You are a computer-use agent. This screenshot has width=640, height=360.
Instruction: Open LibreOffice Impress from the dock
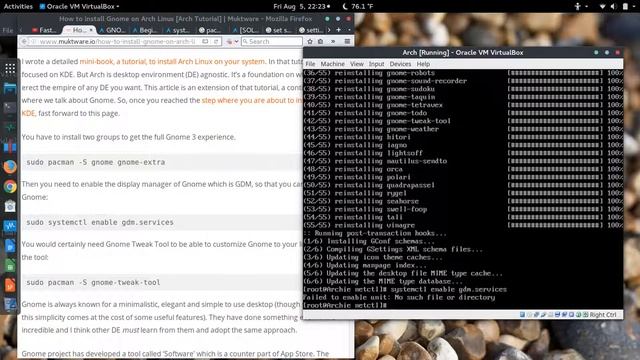tap(10, 285)
